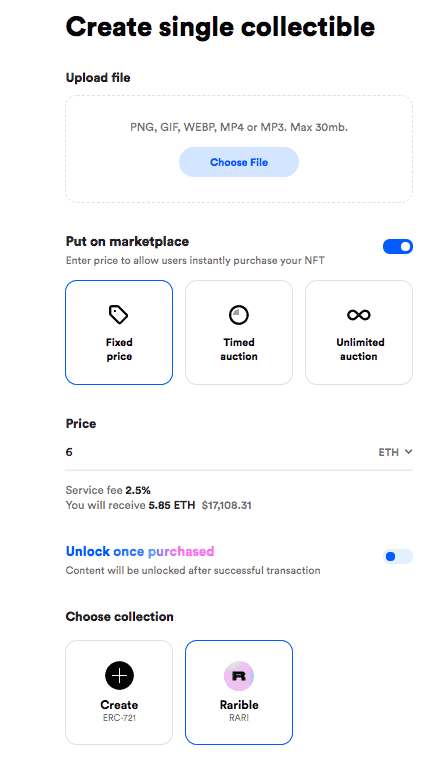Select the Timed auction option card

tap(239, 332)
